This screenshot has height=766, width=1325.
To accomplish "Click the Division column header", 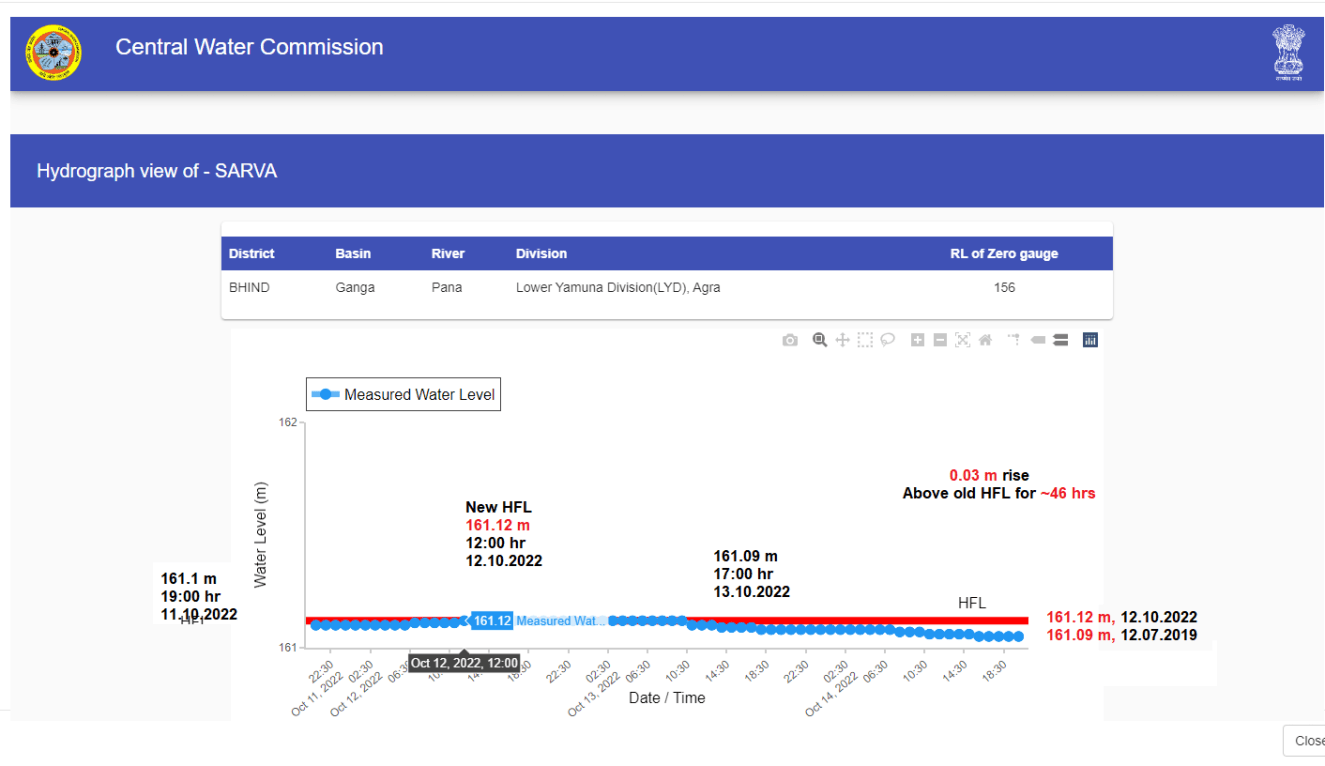I will (x=541, y=254).
